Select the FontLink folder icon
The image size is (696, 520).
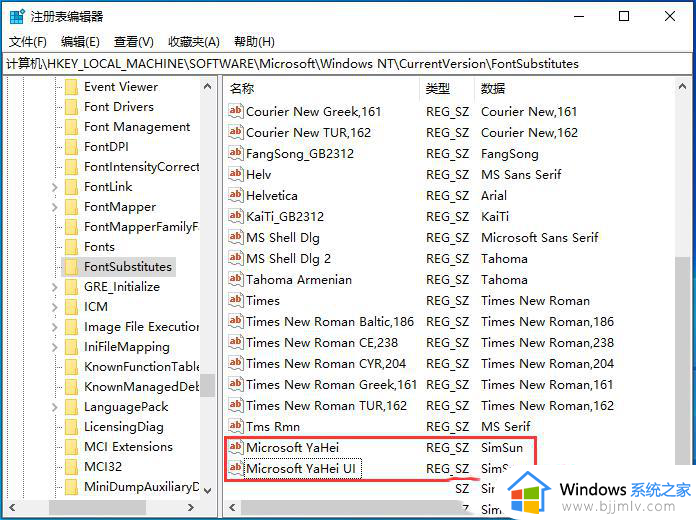pyautogui.click(x=71, y=187)
